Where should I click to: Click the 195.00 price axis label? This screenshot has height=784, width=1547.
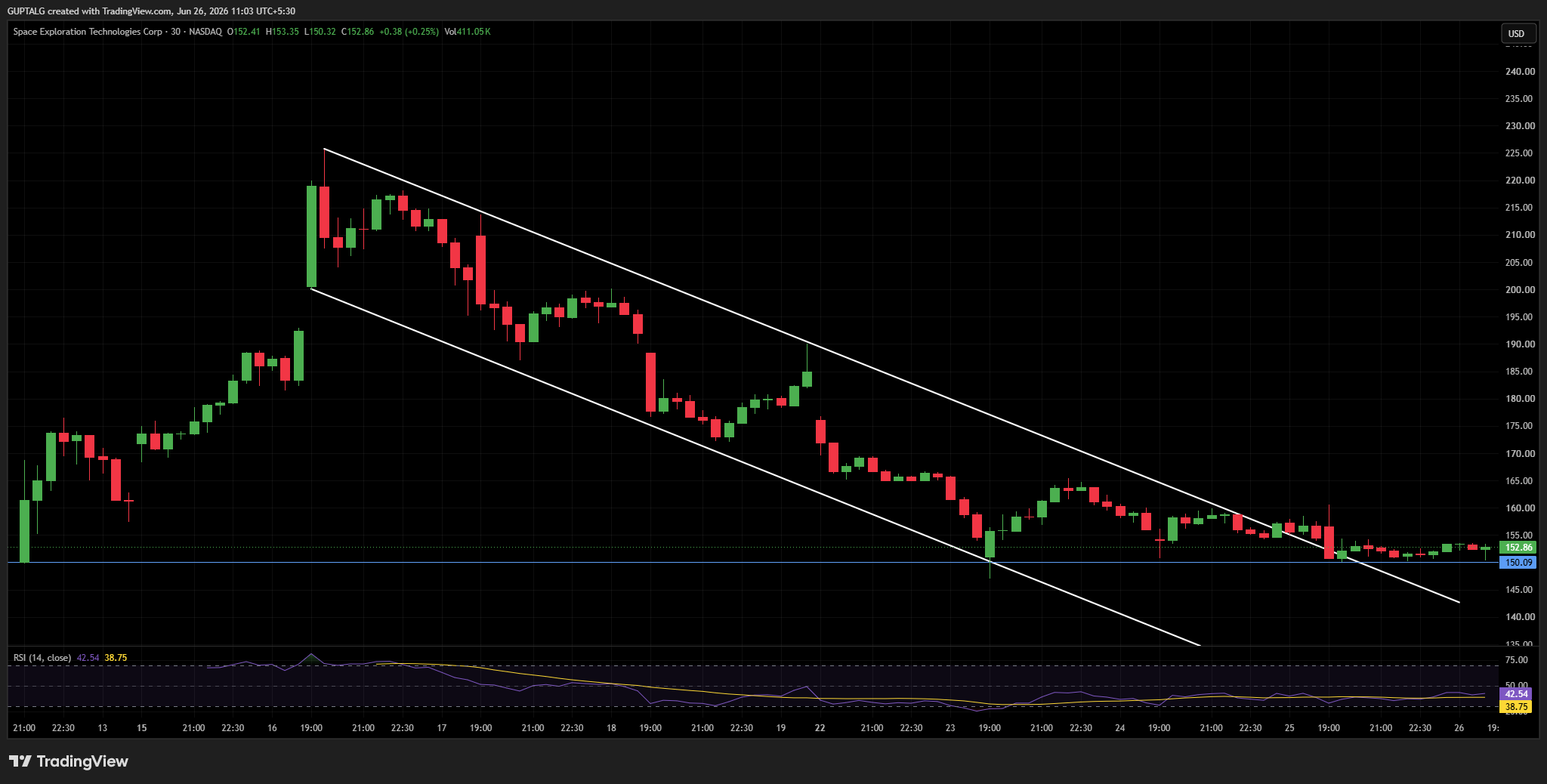(1520, 317)
